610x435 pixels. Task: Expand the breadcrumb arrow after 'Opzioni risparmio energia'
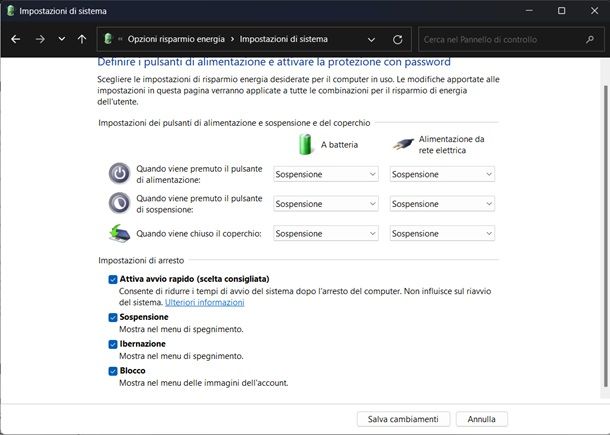[232, 39]
